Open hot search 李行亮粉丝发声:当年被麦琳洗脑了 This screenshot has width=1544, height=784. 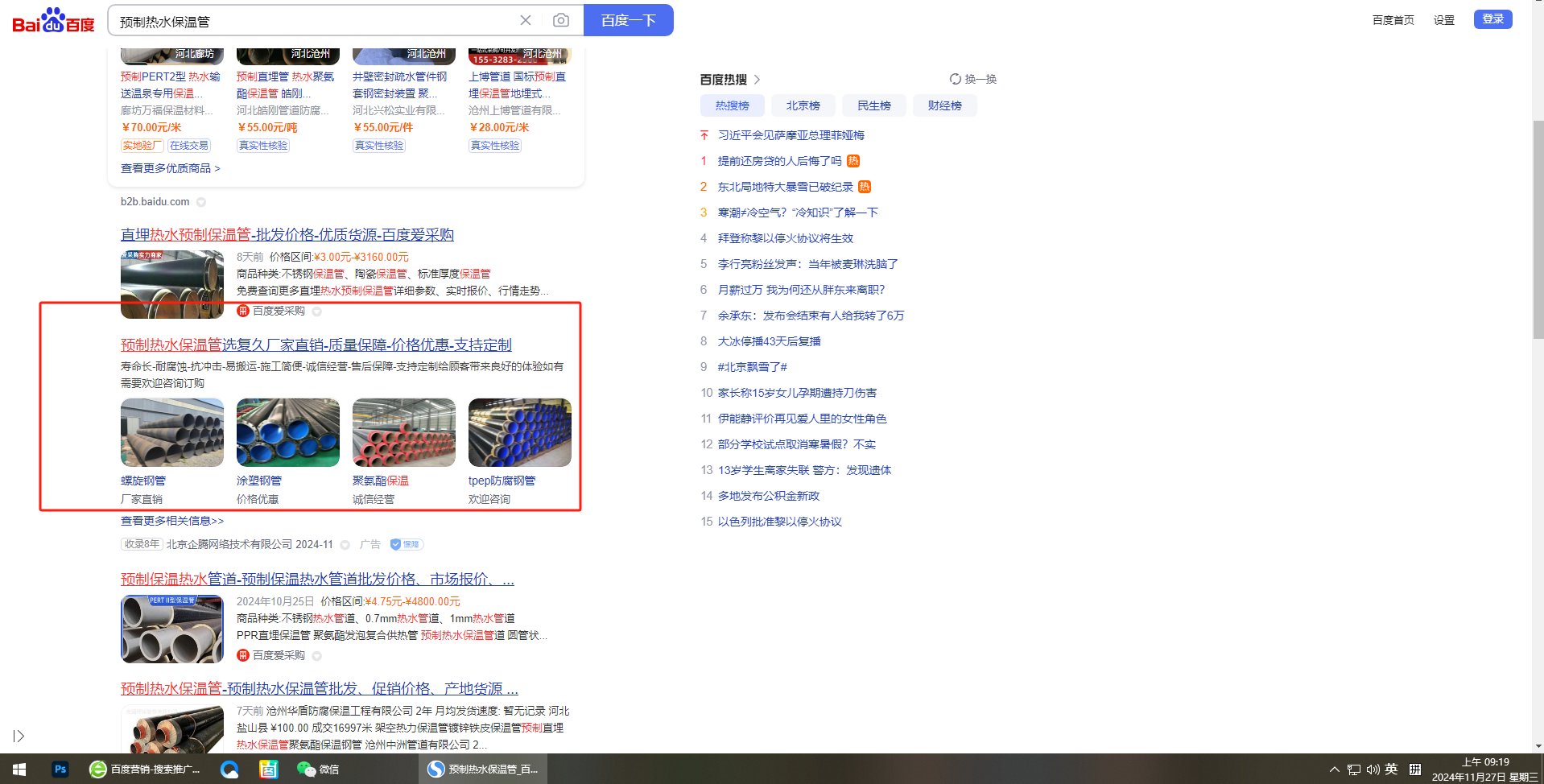[x=808, y=264]
